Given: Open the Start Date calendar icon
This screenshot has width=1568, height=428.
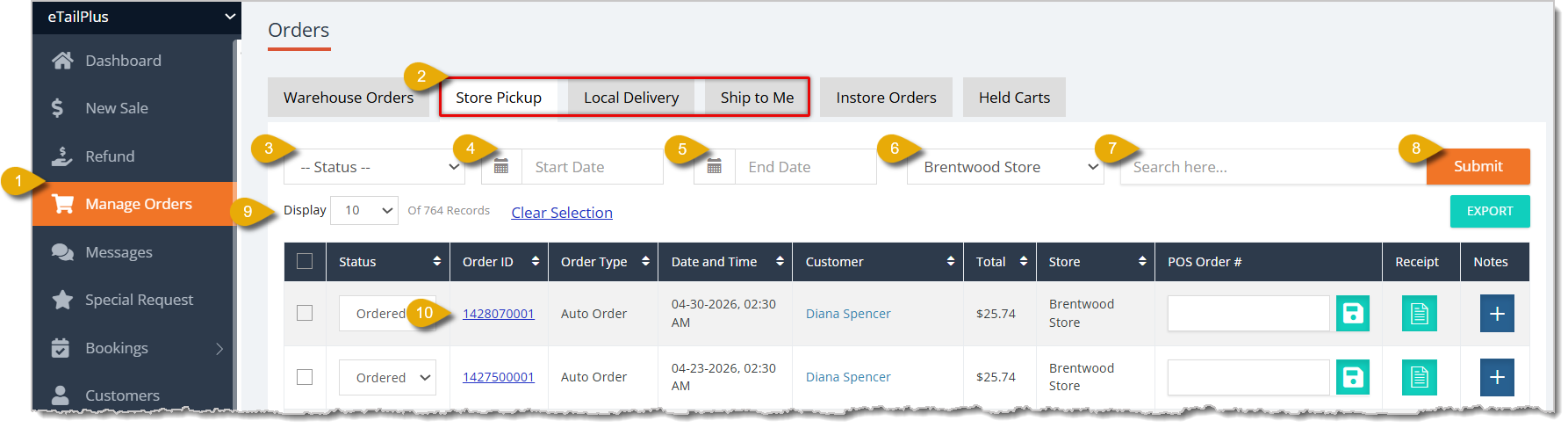Looking at the screenshot, I should [501, 167].
